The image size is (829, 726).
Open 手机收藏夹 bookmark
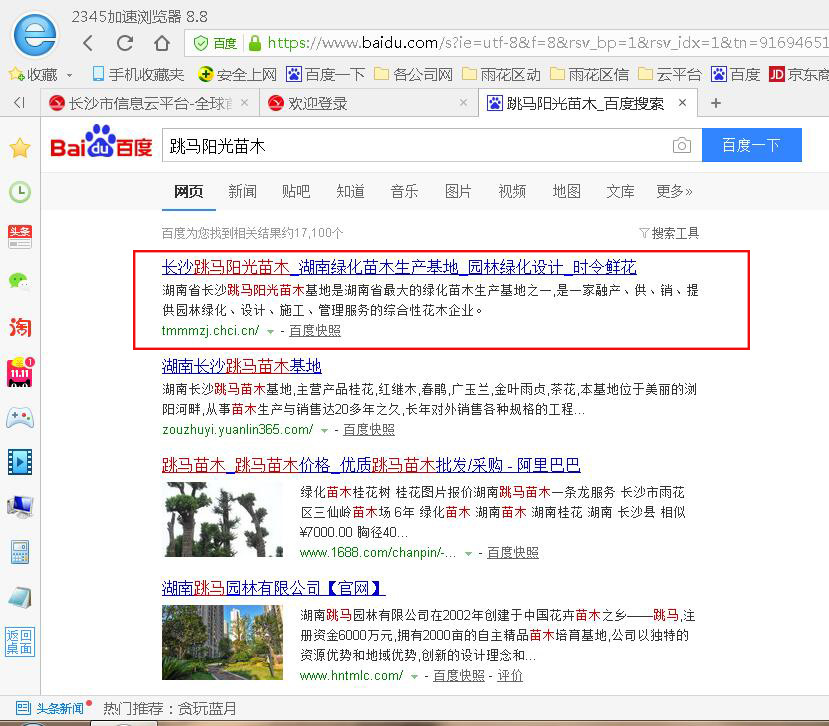click(x=138, y=75)
